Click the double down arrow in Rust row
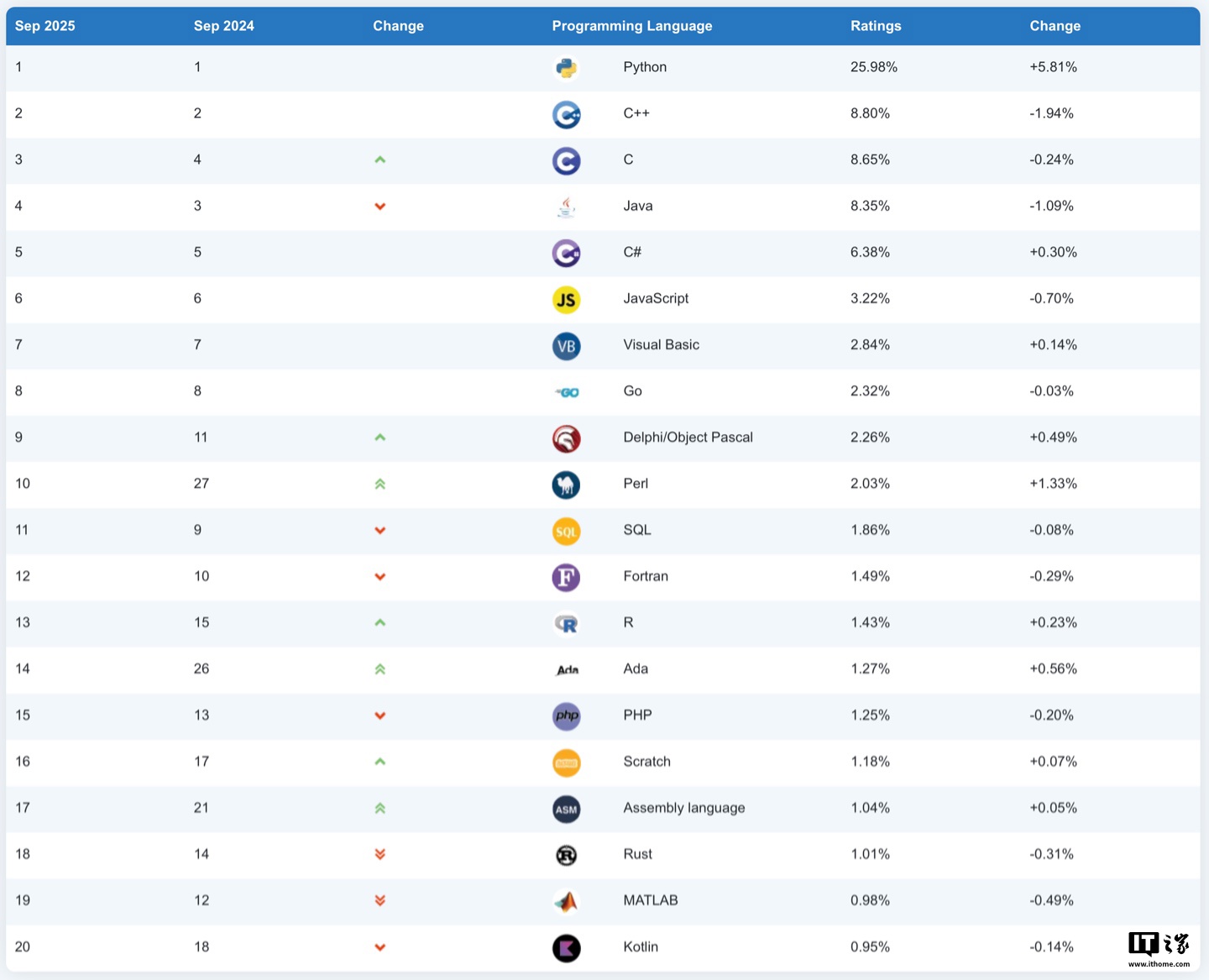The image size is (1209, 980). coord(380,854)
